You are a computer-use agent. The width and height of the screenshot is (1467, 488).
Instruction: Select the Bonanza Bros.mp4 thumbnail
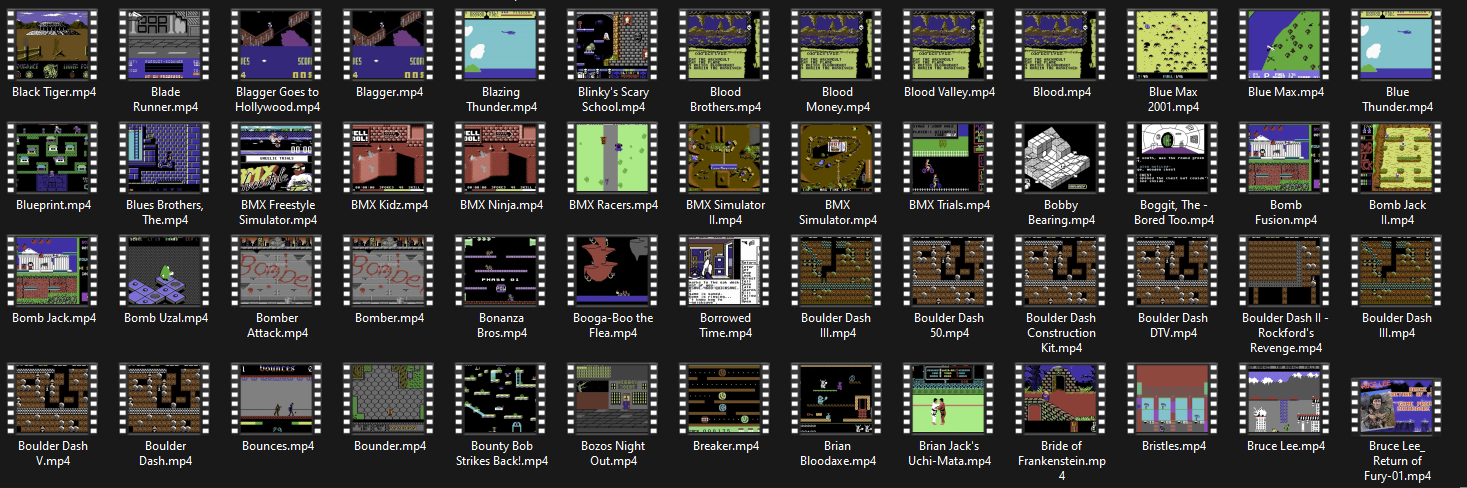[x=502, y=270]
